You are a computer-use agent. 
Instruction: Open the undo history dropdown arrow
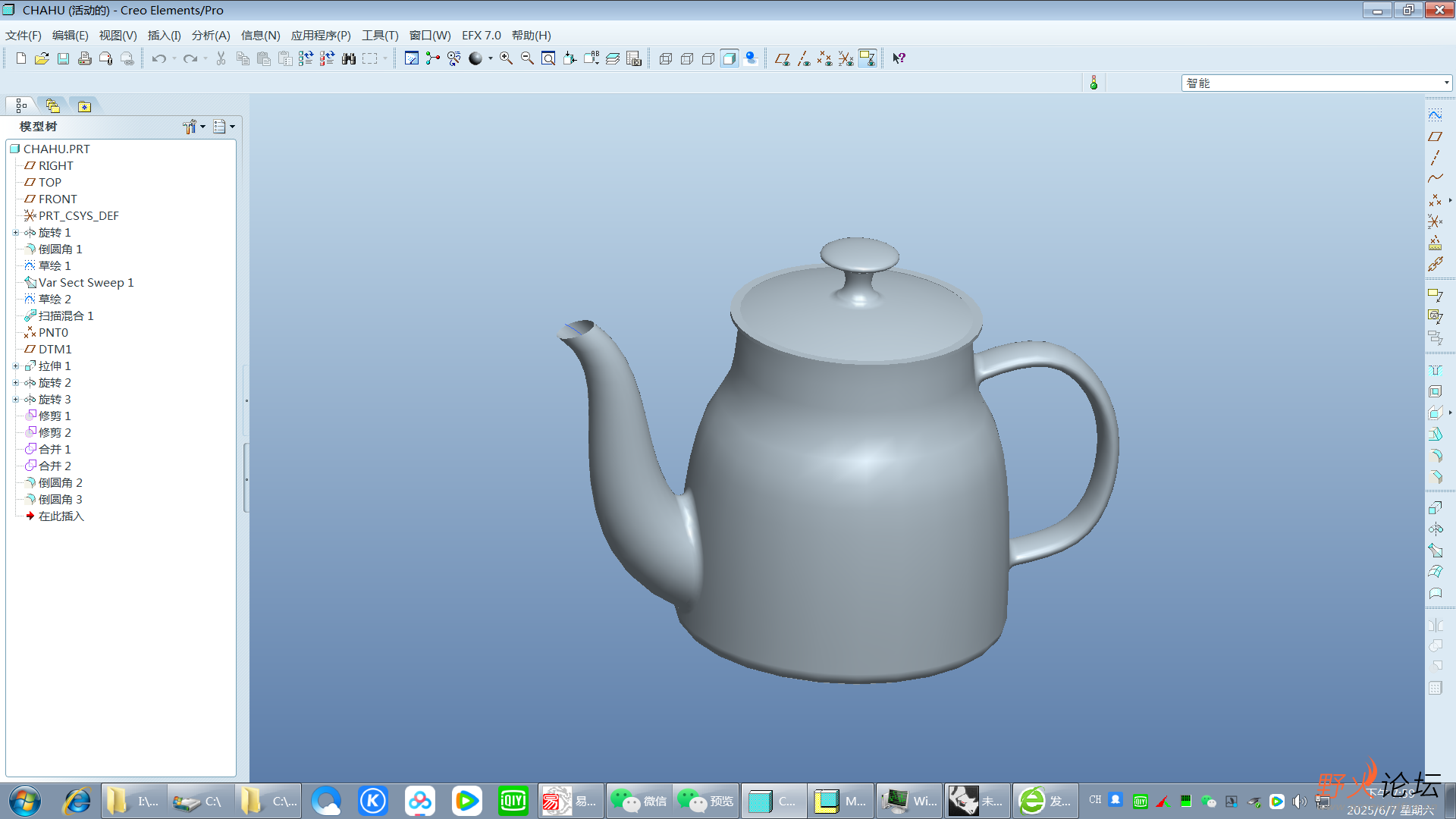[174, 58]
